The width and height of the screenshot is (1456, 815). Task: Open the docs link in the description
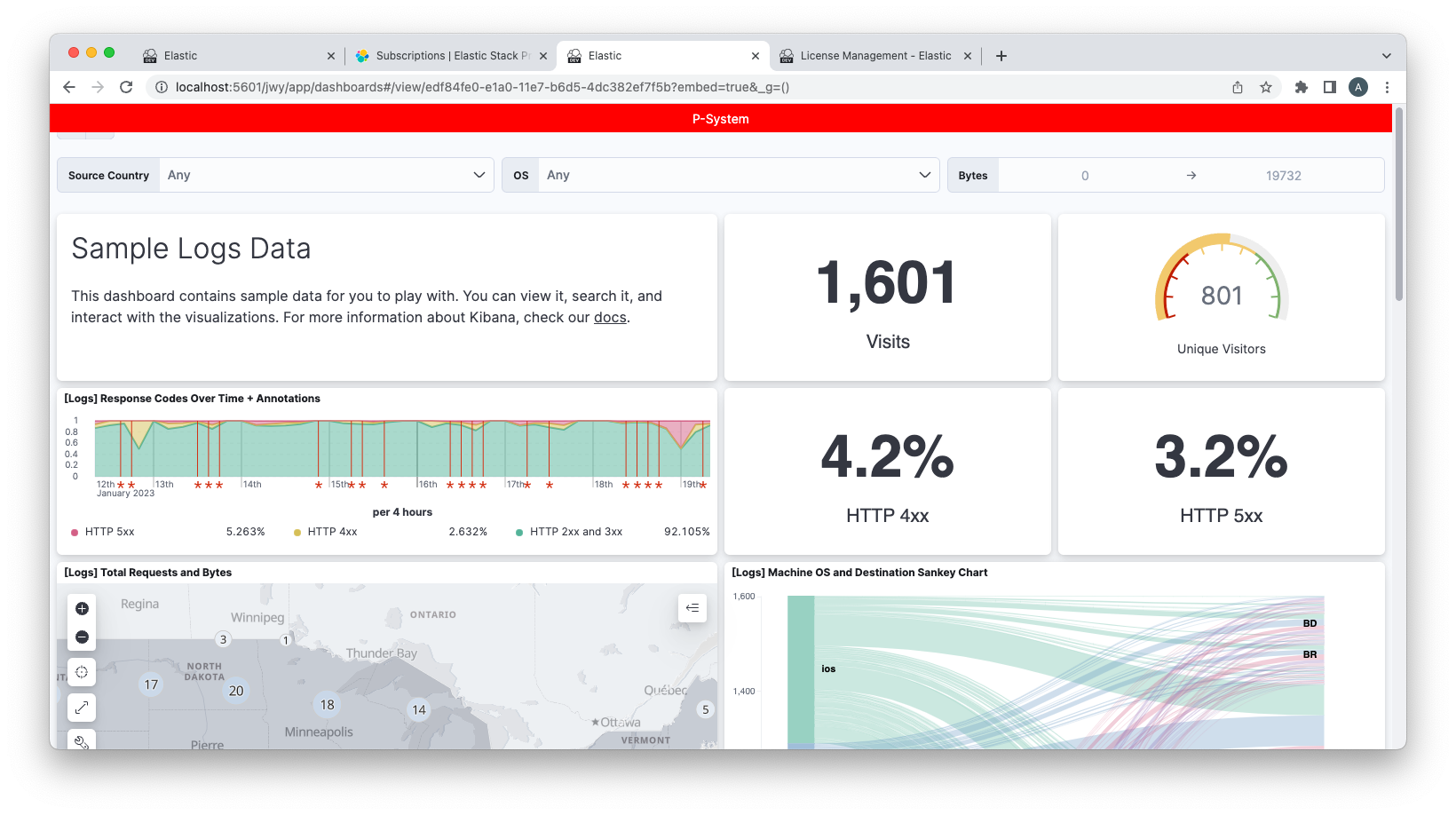pyautogui.click(x=610, y=317)
